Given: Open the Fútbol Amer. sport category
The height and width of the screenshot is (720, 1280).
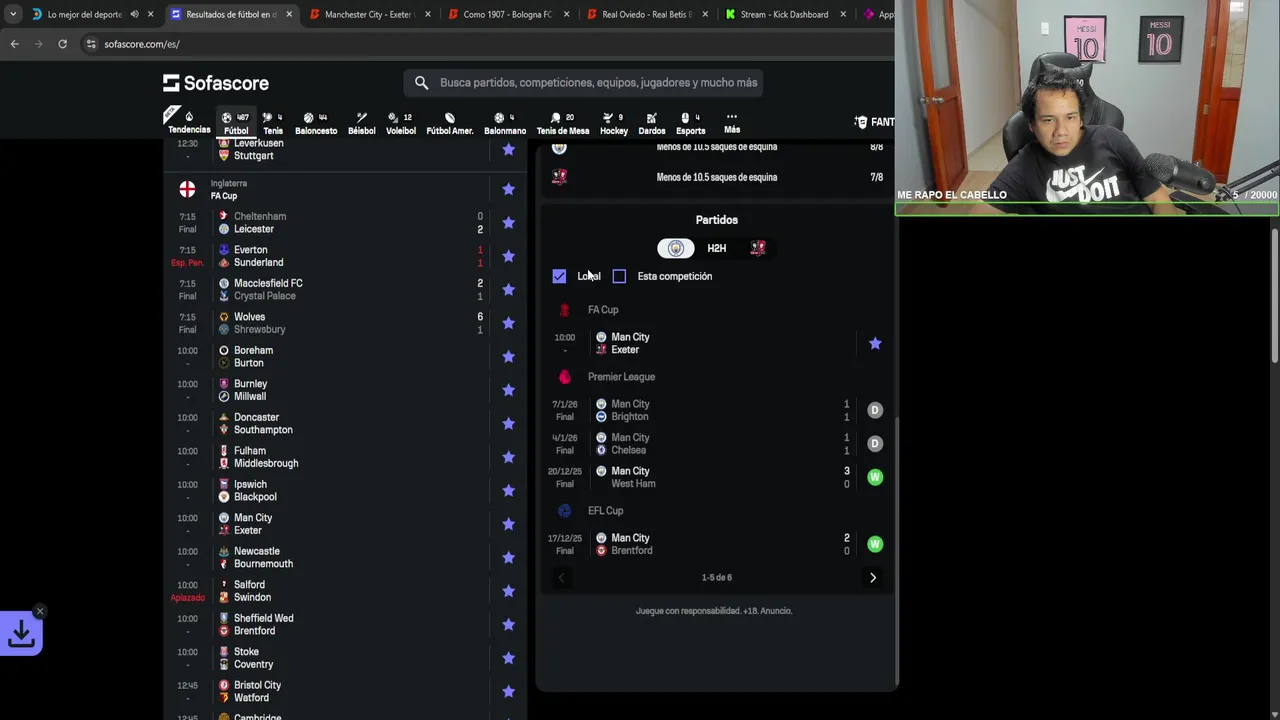Looking at the screenshot, I should click(x=450, y=123).
